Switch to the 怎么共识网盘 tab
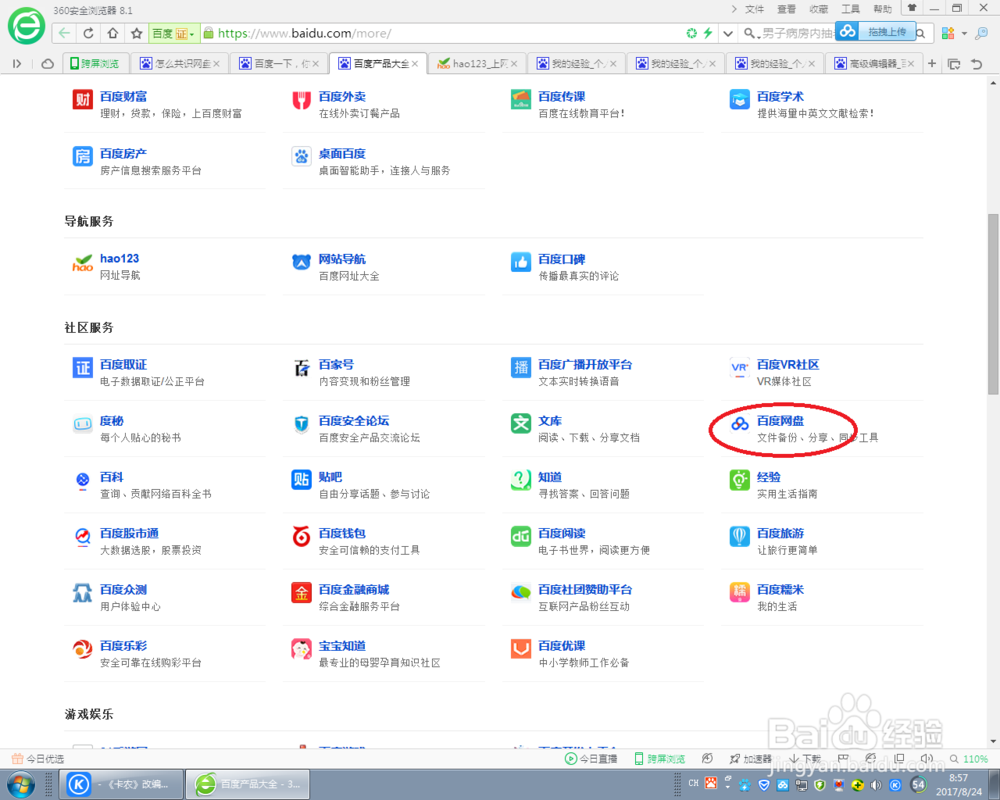The height and width of the screenshot is (800, 1000). click(180, 63)
